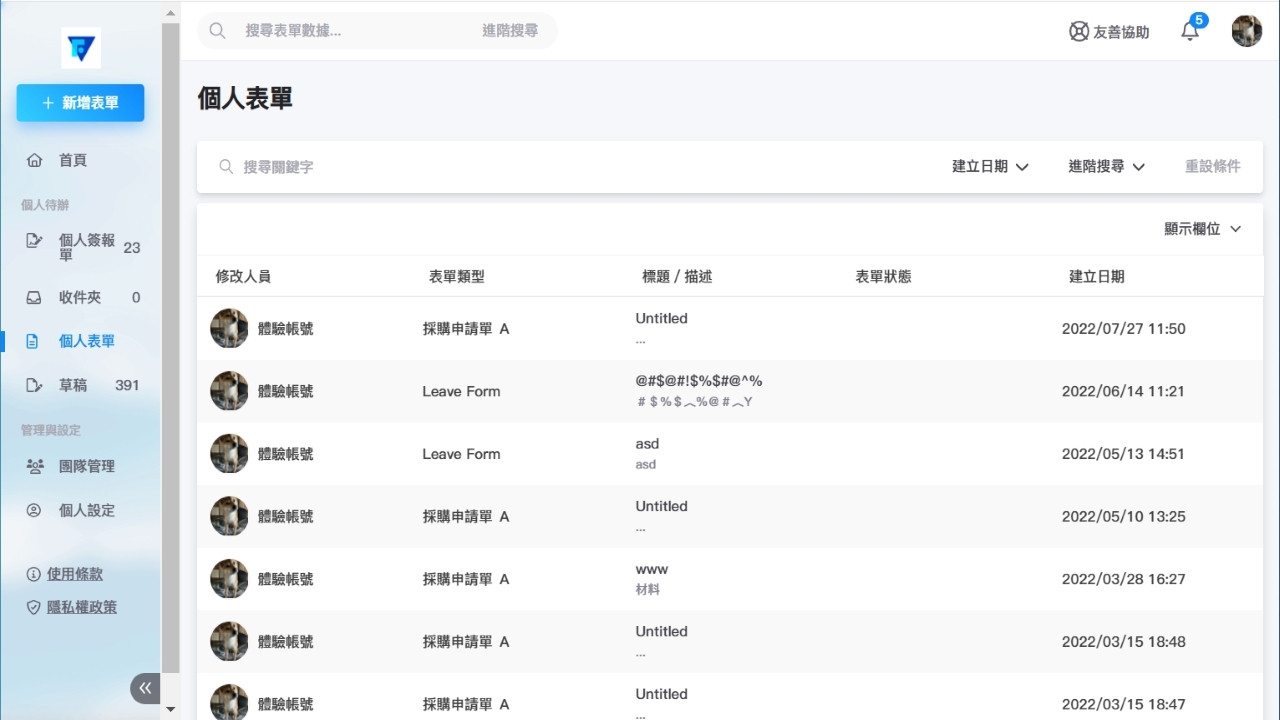
Task: Click the lifebuoy icon for 友善協助
Action: point(1079,31)
